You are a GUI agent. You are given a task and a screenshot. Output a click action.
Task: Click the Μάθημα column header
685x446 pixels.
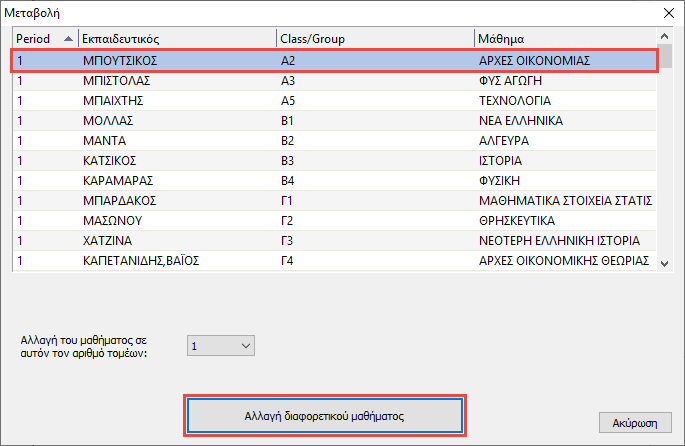(x=565, y=39)
